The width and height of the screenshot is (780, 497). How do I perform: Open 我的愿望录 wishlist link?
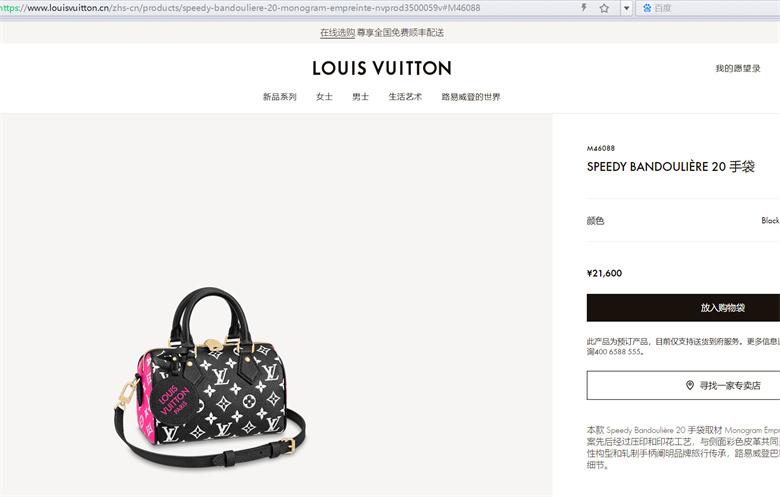[x=738, y=69]
